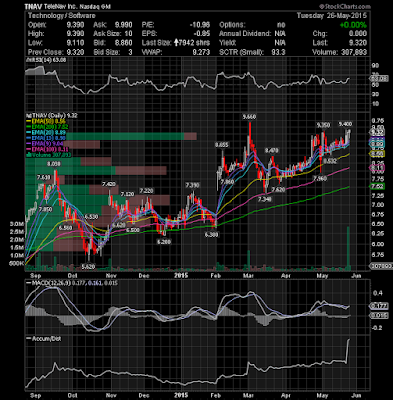The width and height of the screenshot is (393, 400).
Task: Click the Chg value 0.000
Action: pos(358,34)
